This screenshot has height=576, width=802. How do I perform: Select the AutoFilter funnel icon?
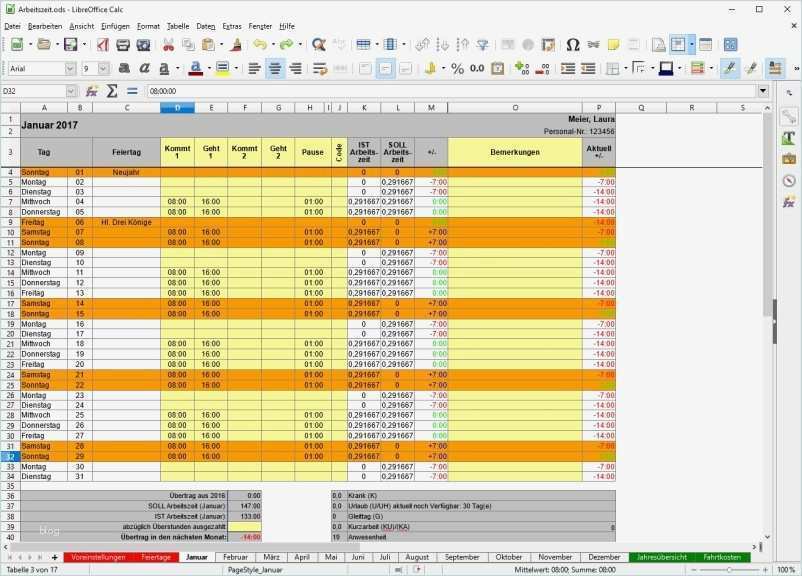point(482,46)
